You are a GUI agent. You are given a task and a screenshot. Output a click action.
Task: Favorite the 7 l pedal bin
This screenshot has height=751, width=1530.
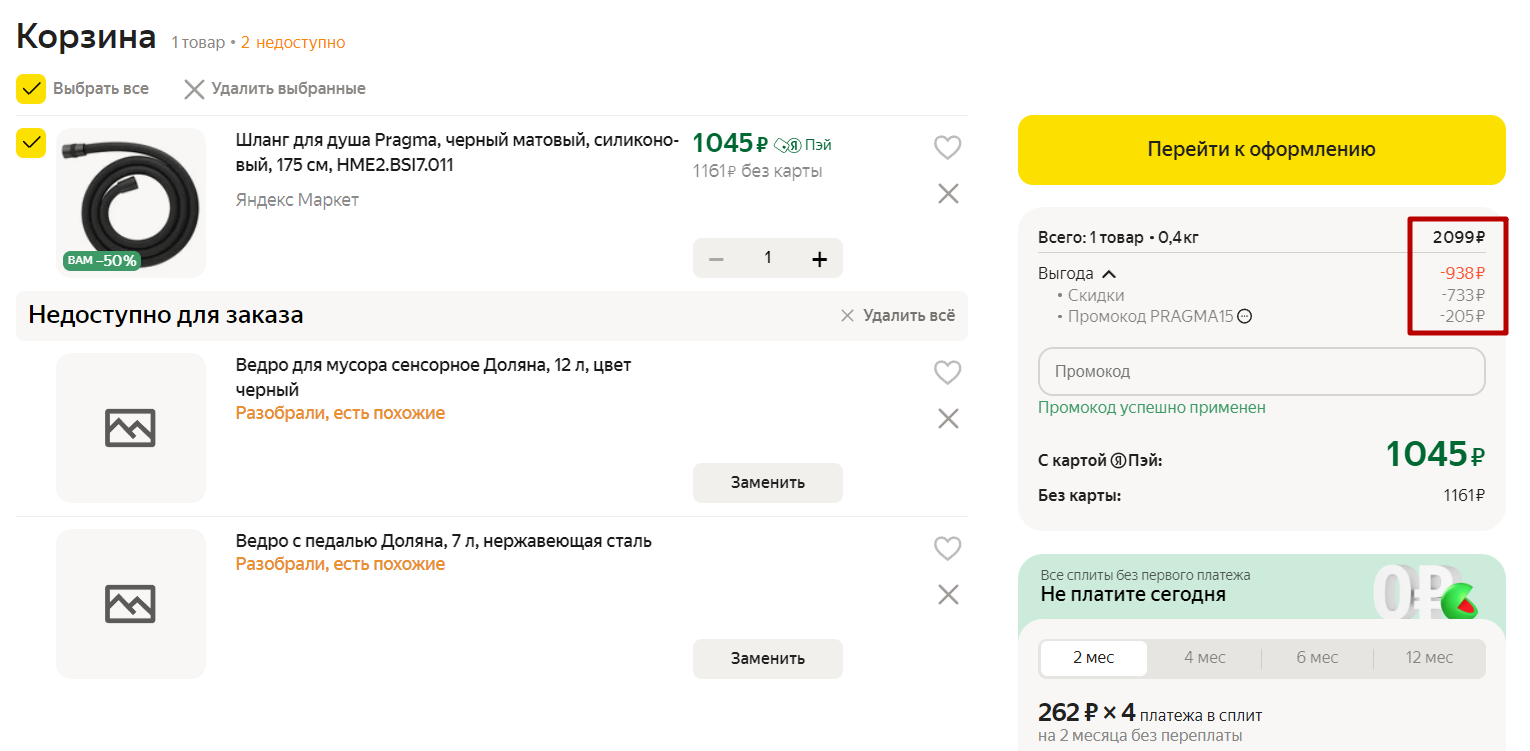click(x=946, y=548)
